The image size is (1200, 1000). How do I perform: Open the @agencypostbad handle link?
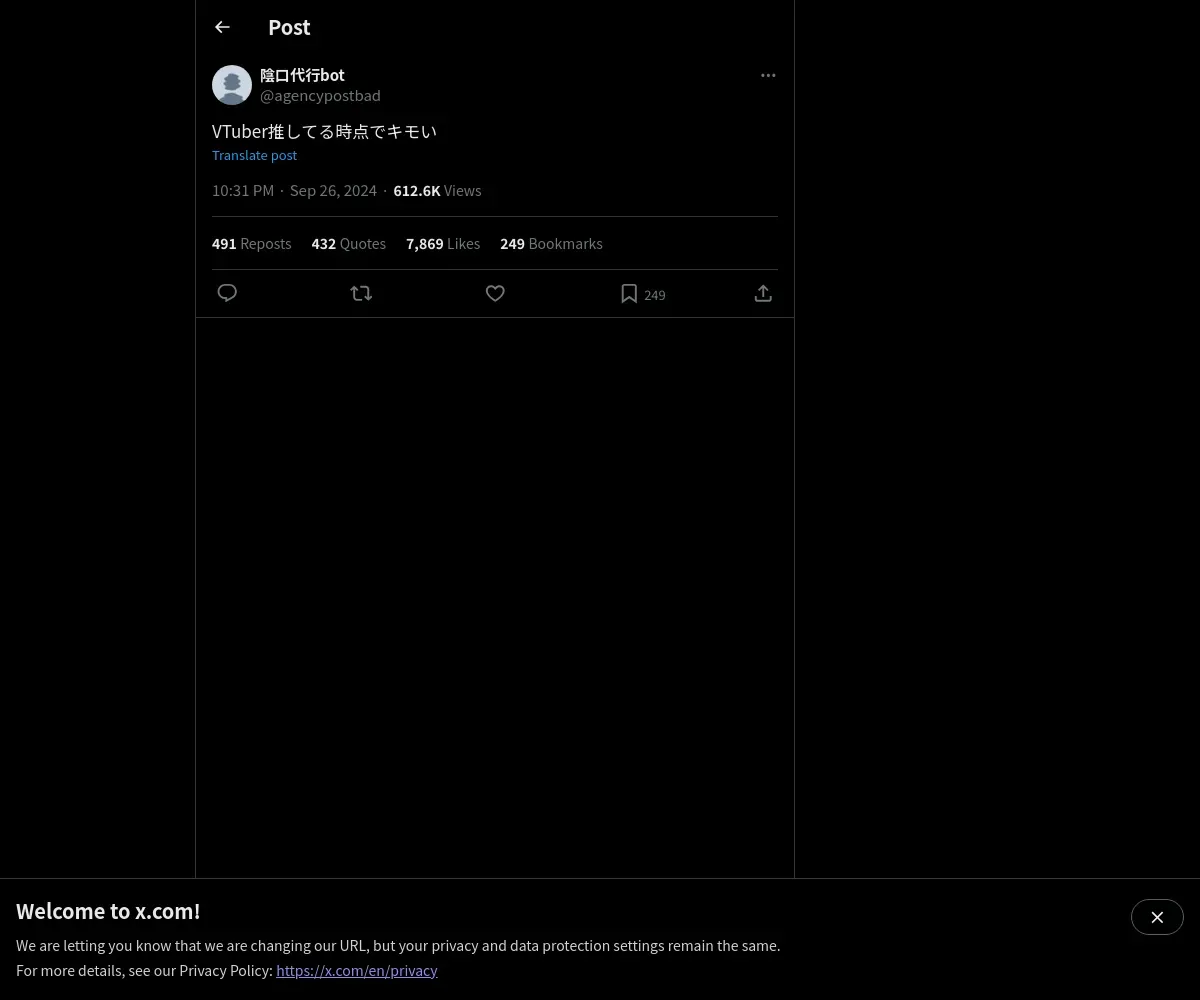(x=320, y=95)
